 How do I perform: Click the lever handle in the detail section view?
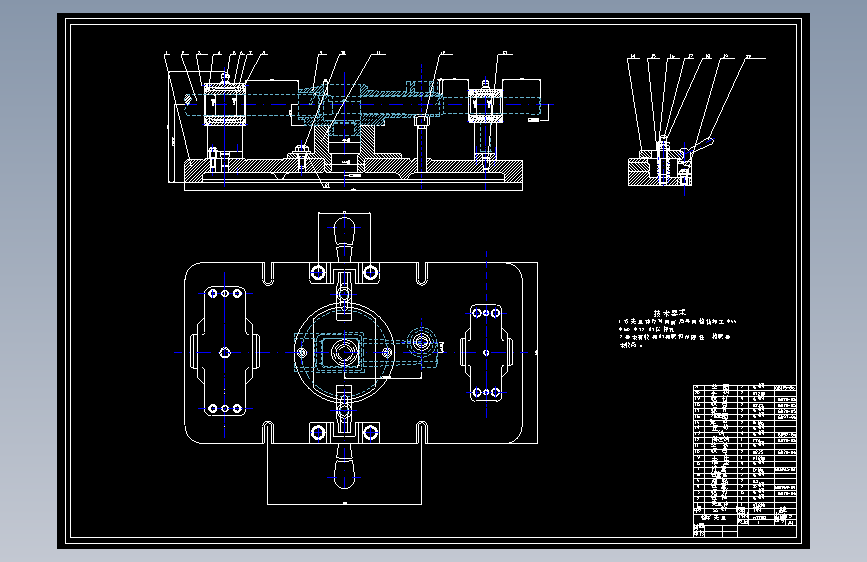[700, 147]
